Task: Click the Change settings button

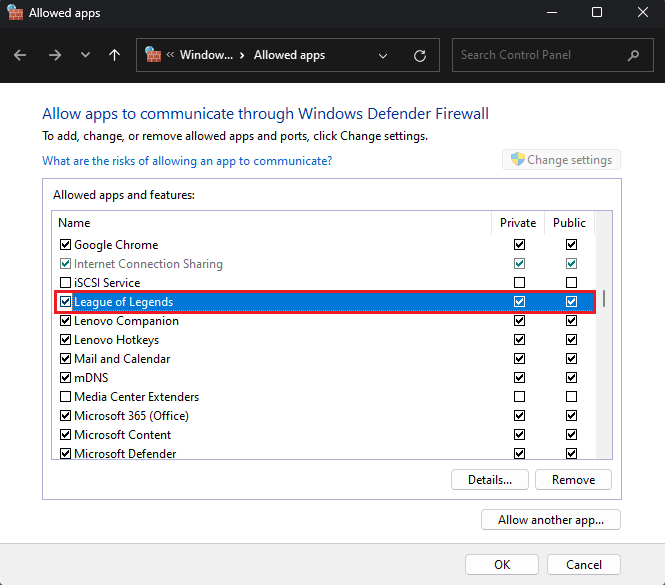Action: tap(561, 160)
